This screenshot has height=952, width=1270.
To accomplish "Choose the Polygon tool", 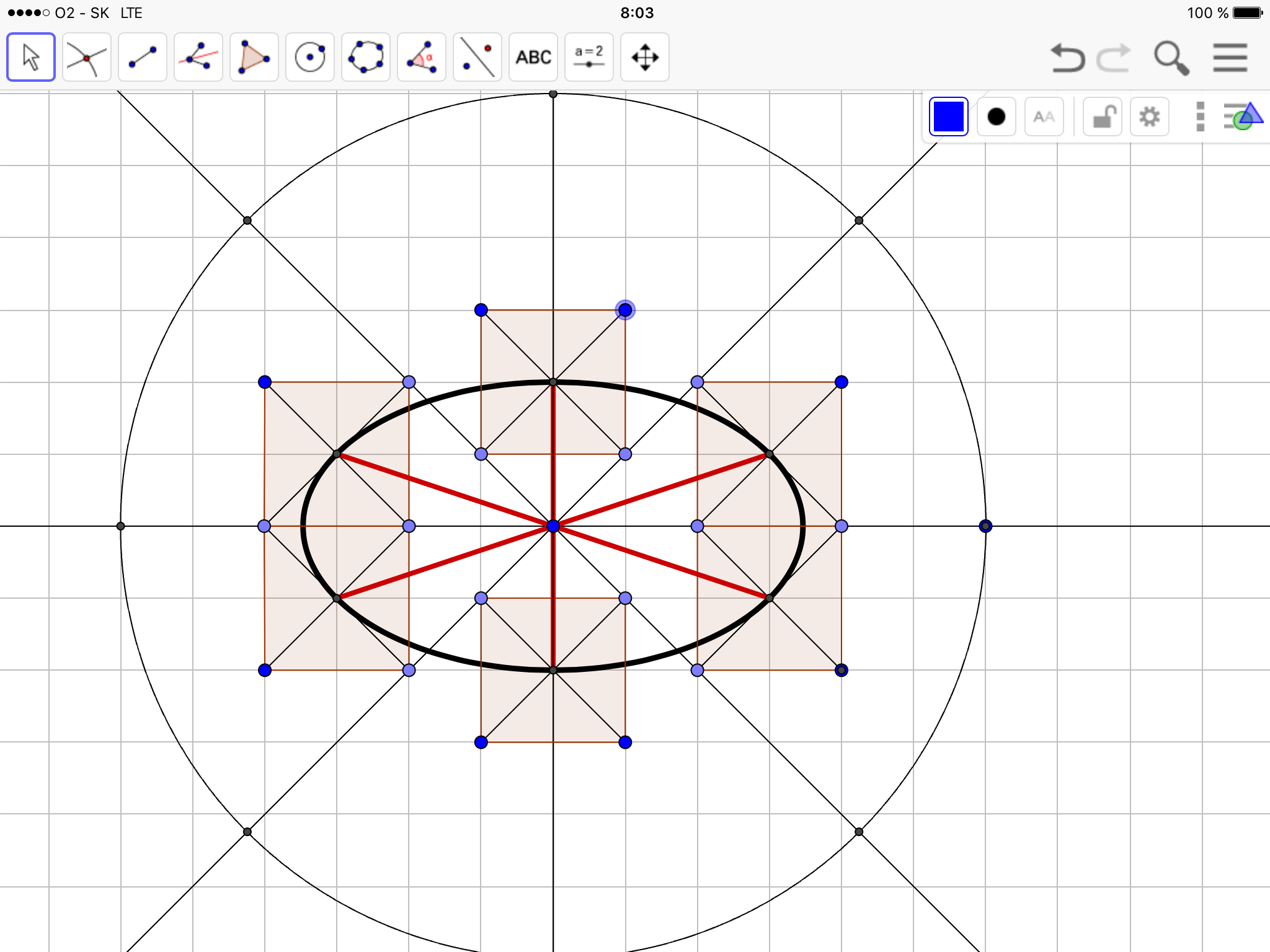I will coord(254,57).
